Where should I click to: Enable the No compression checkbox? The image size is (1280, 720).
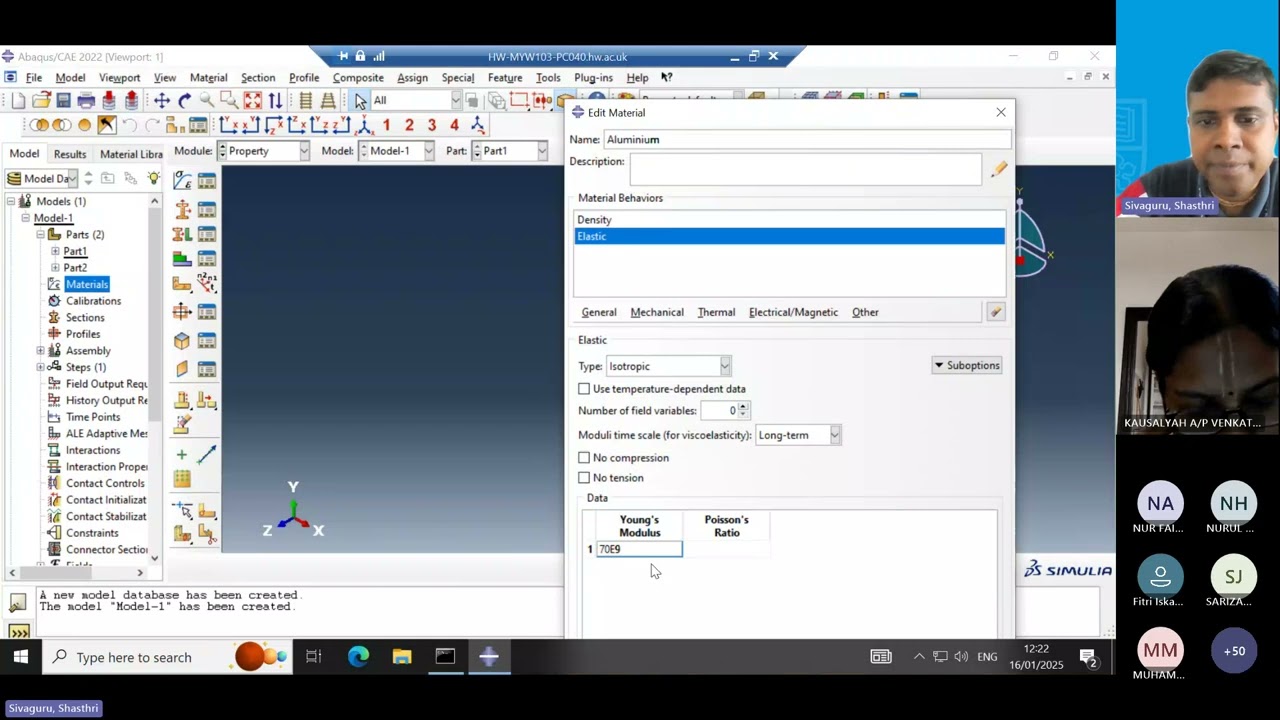pyautogui.click(x=584, y=457)
